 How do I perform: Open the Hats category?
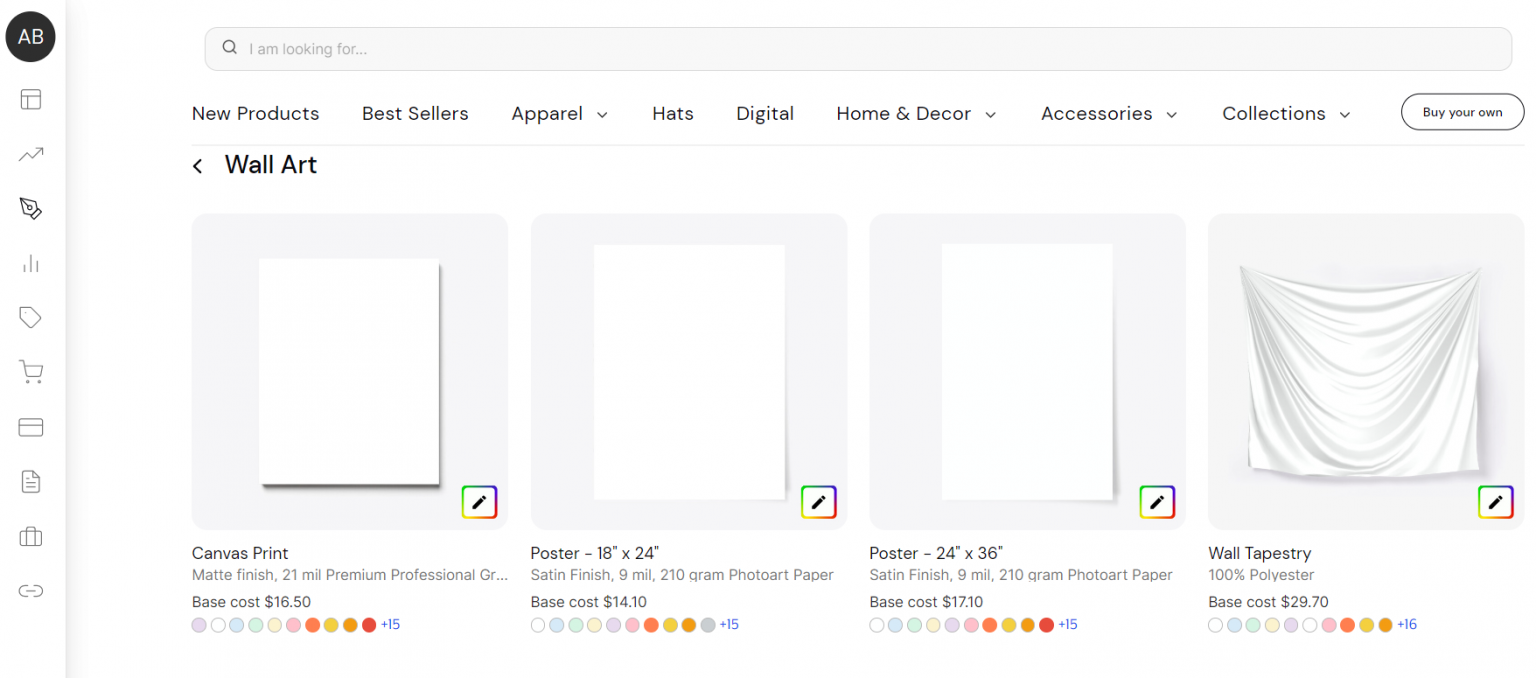672,113
